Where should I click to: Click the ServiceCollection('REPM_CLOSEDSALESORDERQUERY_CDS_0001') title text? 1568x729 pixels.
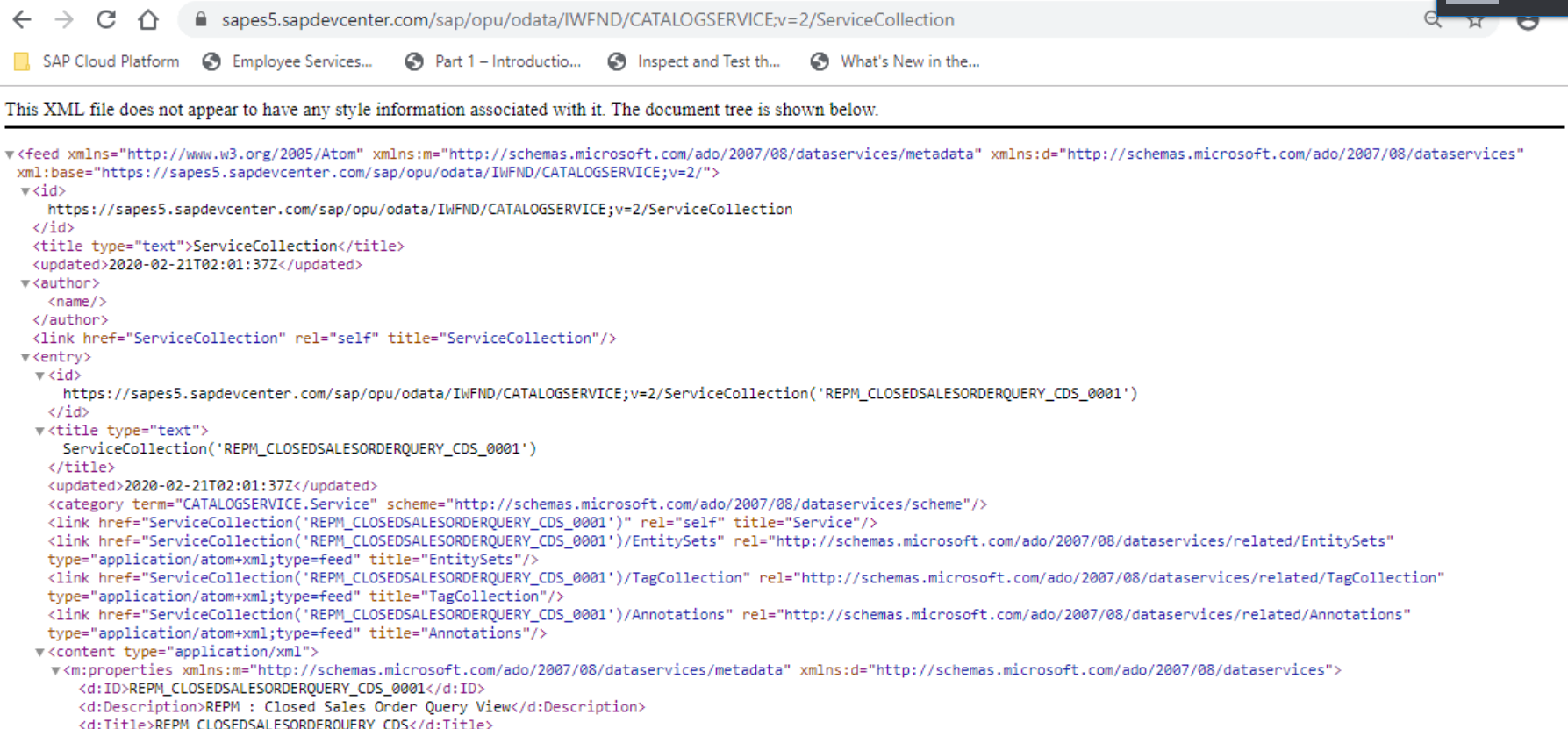click(299, 449)
